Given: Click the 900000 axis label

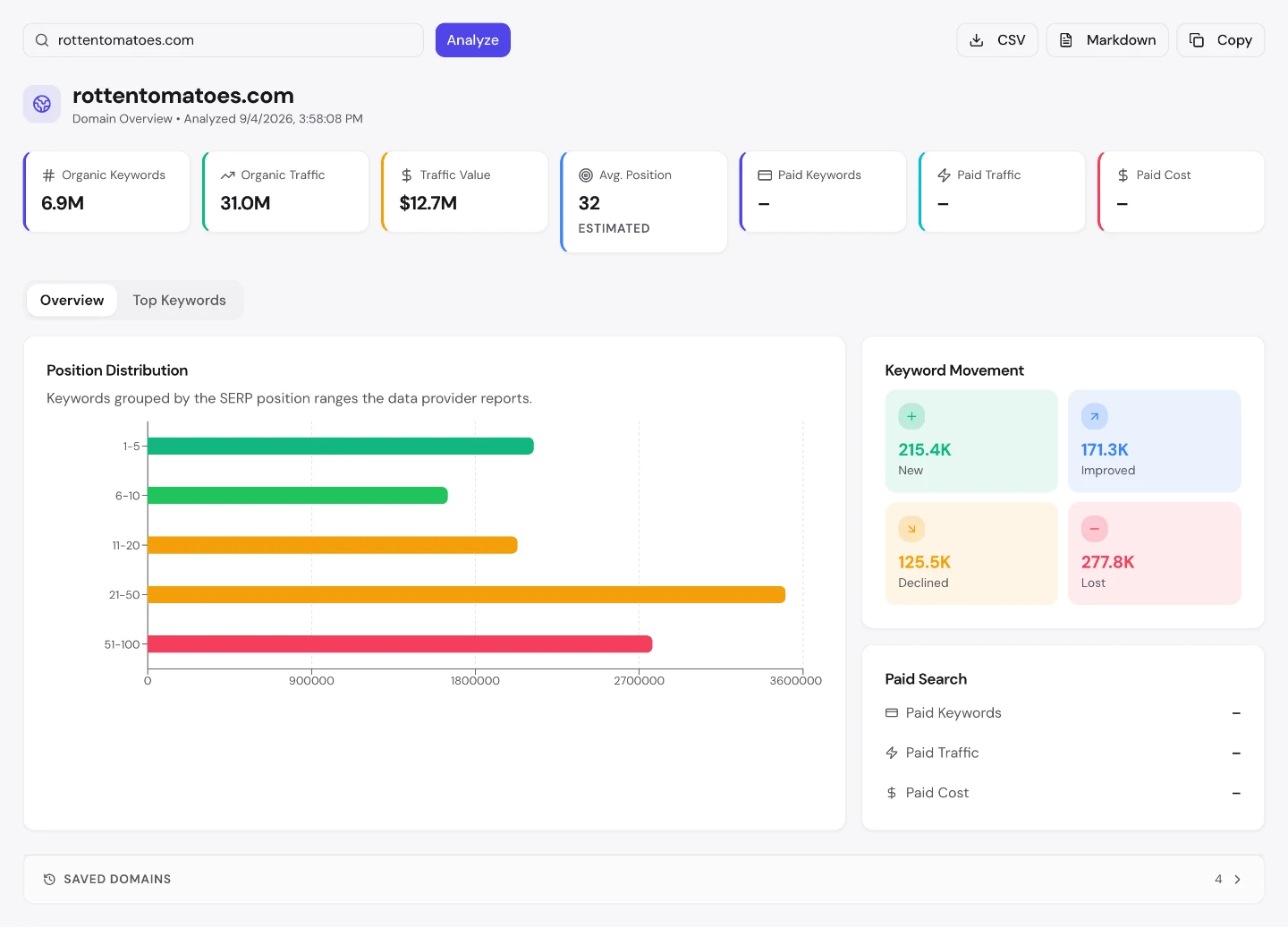Looking at the screenshot, I should coord(311,681).
